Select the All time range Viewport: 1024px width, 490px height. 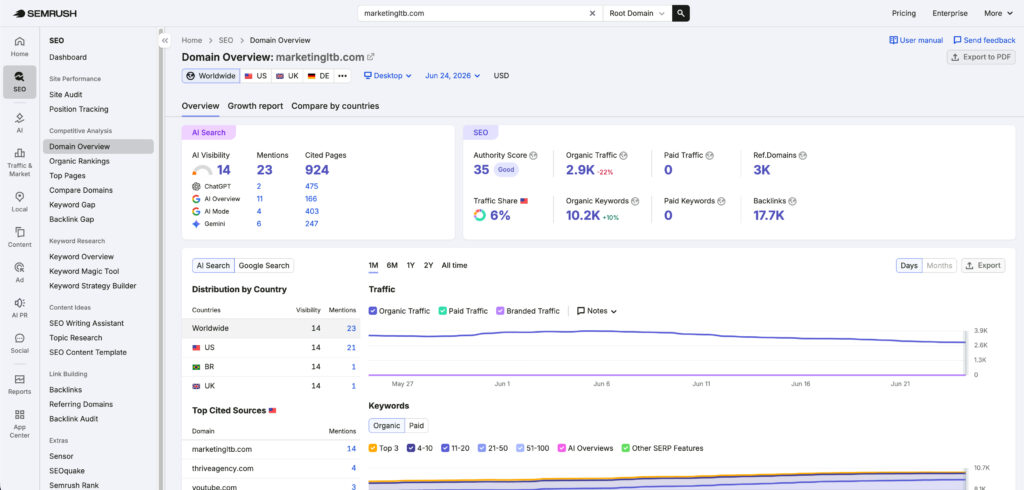(x=455, y=265)
